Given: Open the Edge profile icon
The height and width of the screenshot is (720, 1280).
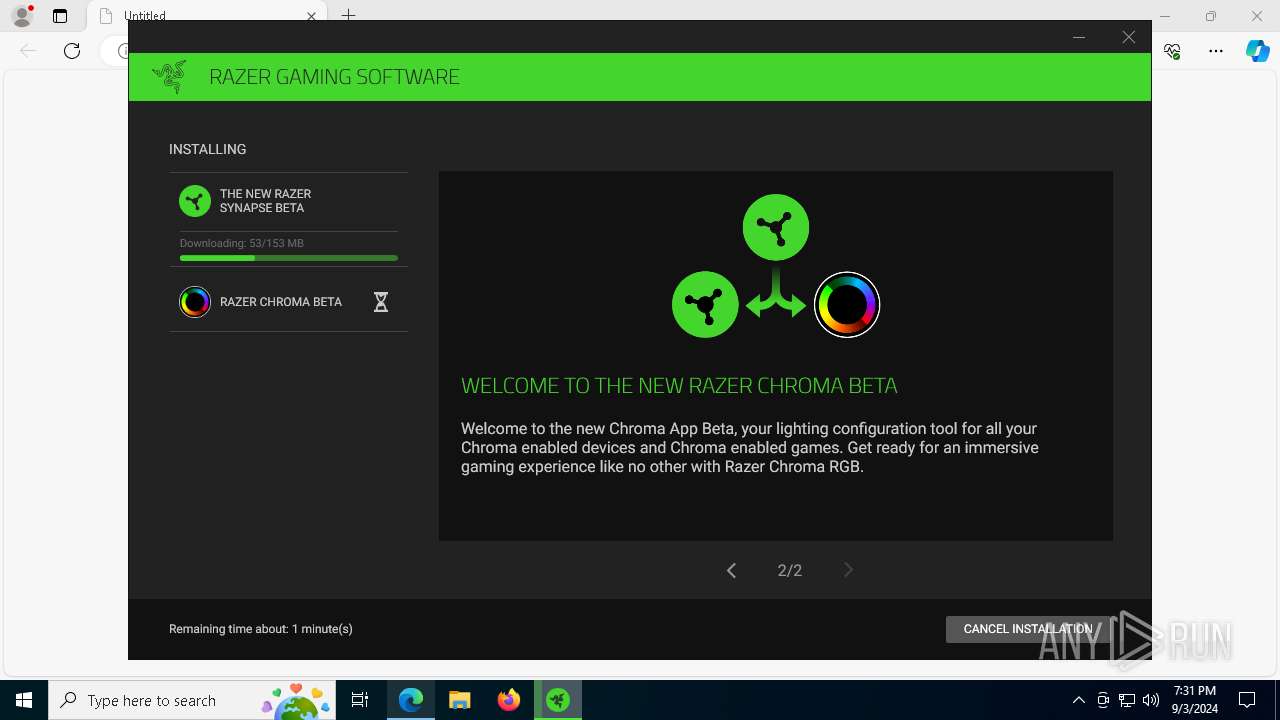Looking at the screenshot, I should point(22,16).
